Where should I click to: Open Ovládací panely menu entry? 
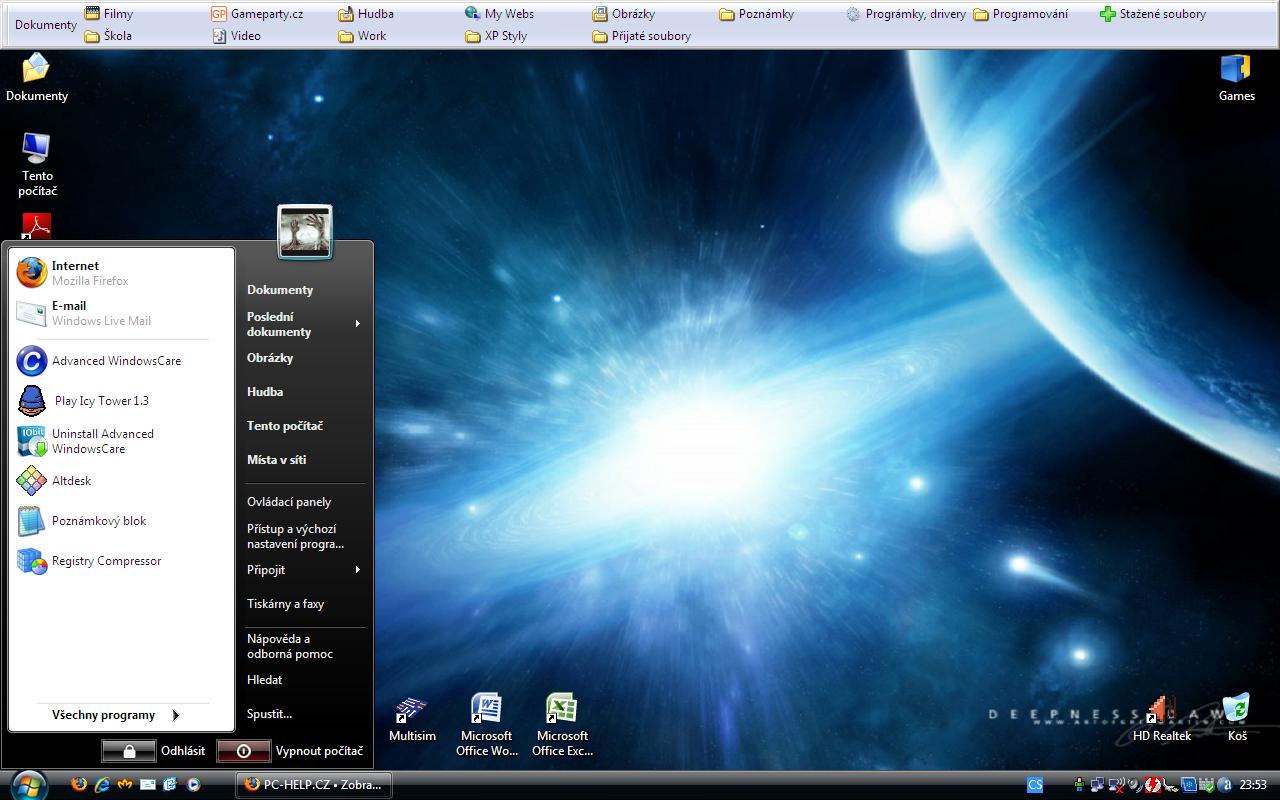289,502
